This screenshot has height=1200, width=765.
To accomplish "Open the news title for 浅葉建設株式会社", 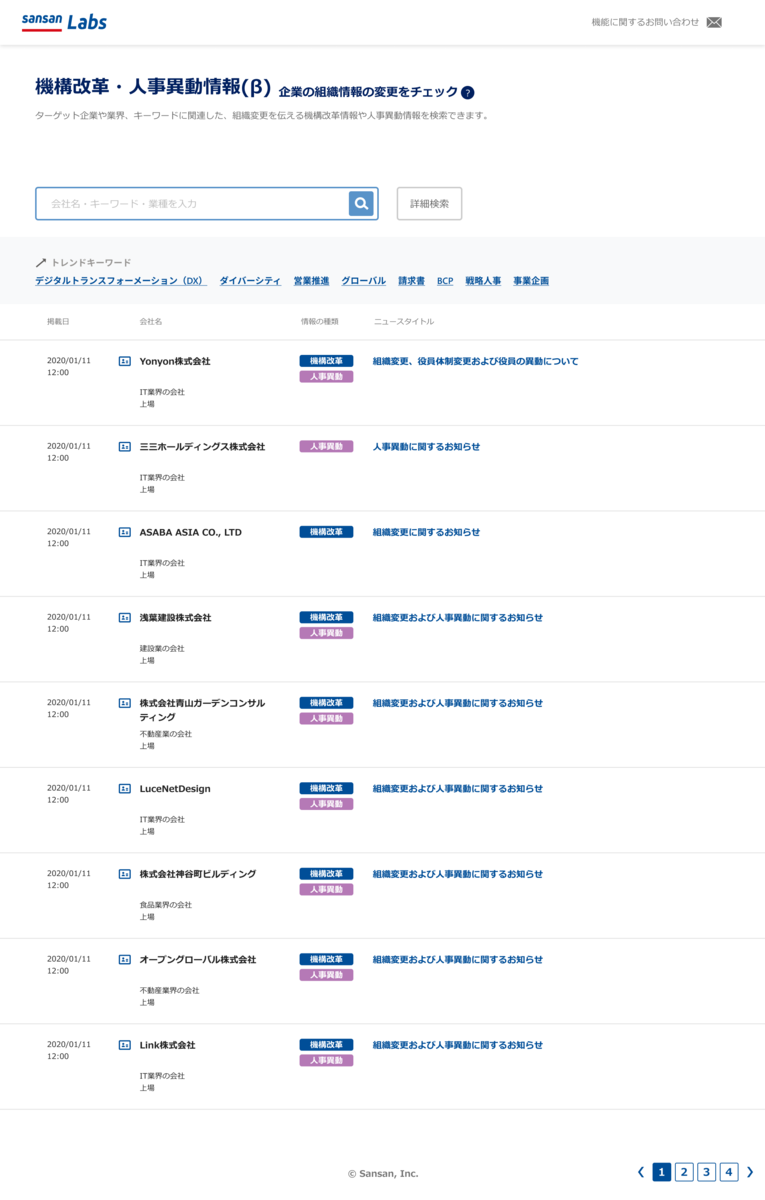I will pos(458,618).
